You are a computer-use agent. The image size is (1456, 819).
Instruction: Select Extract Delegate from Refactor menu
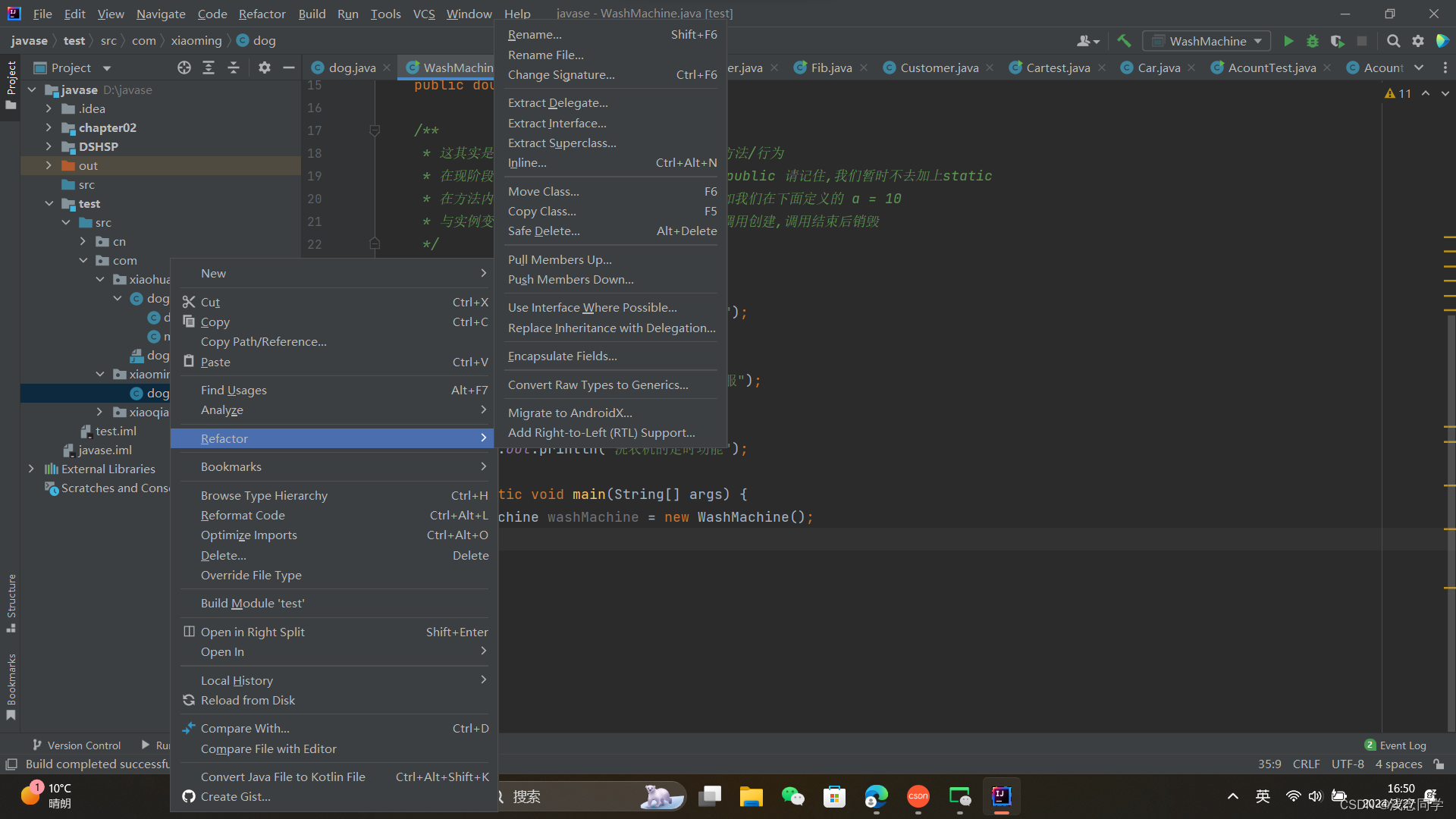558,102
